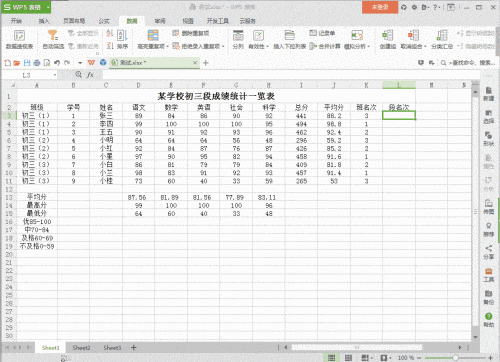The image size is (500, 362).
Task: Expand the WPS 表格 application menu arrow
Action: (48, 7)
